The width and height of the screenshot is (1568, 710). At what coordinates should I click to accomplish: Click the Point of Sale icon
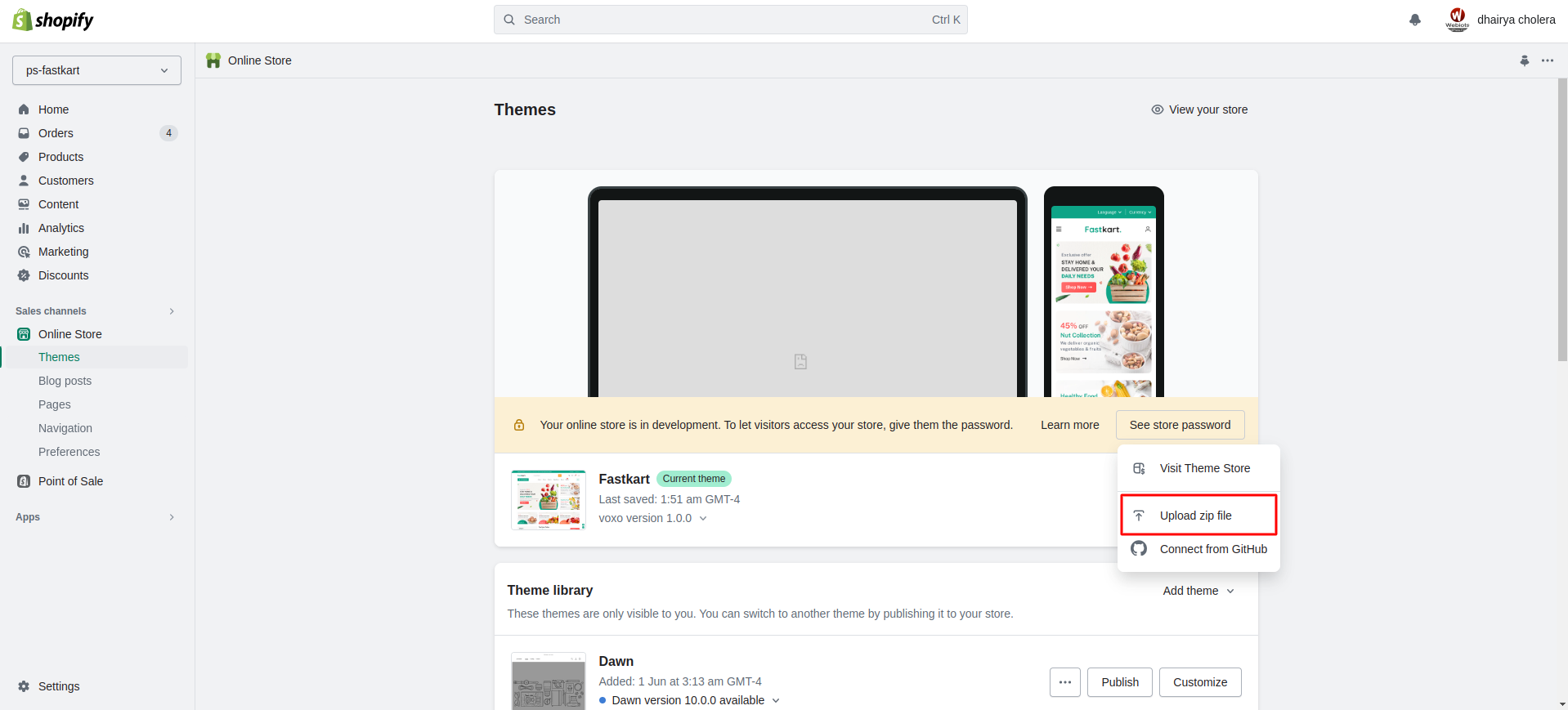point(24,481)
